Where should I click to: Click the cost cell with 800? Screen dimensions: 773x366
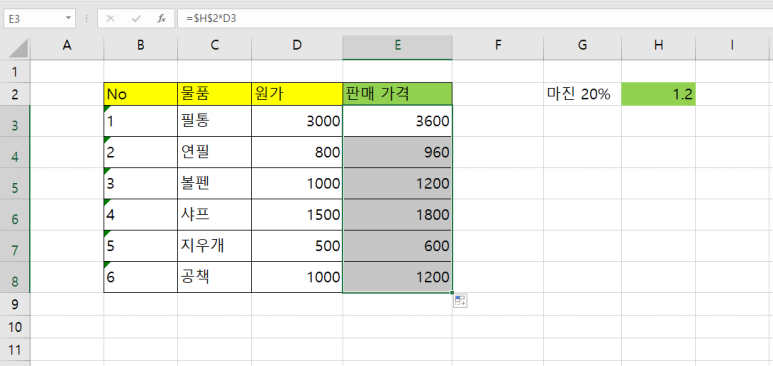click(297, 152)
